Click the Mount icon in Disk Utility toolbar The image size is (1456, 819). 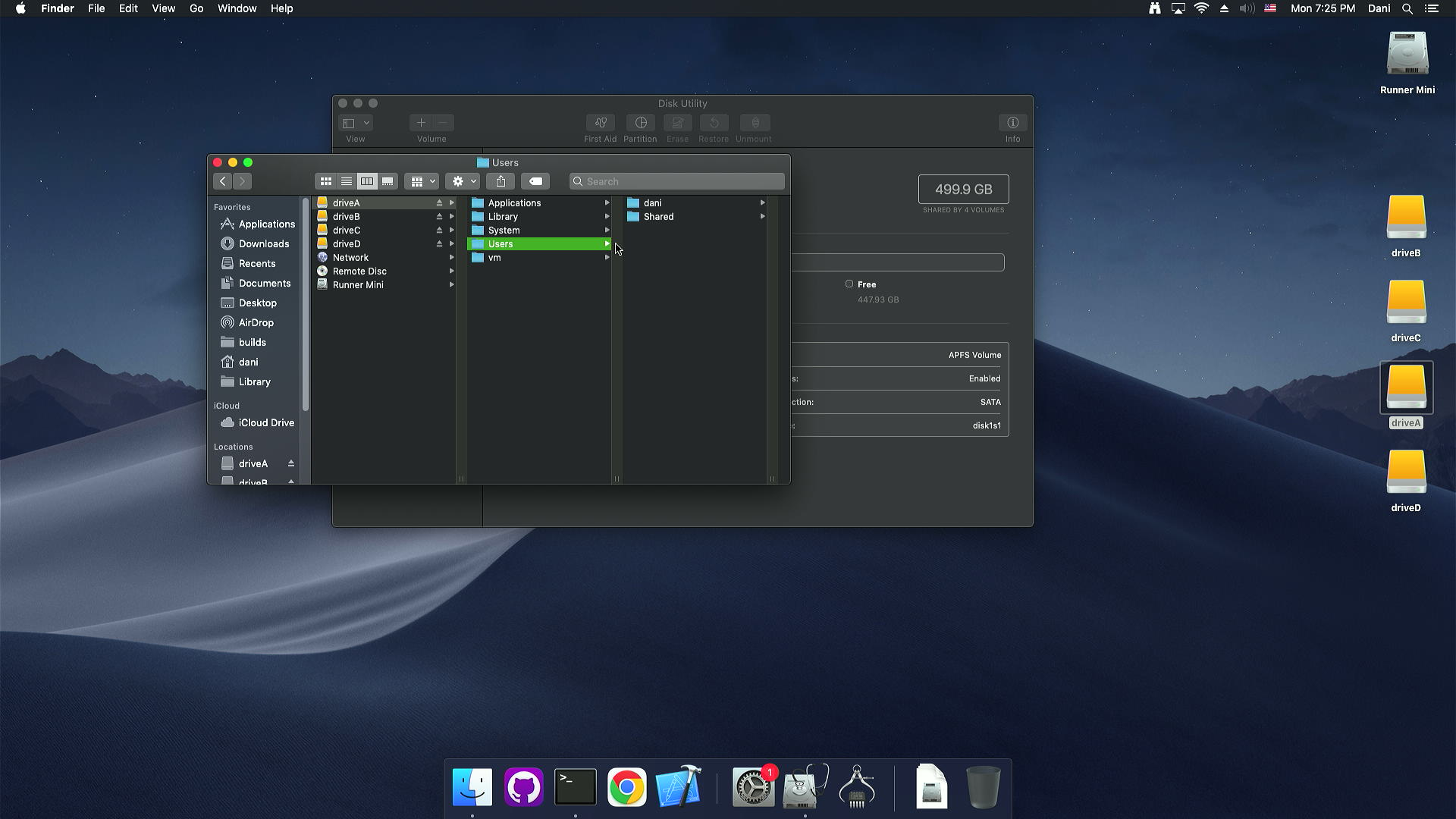752,122
